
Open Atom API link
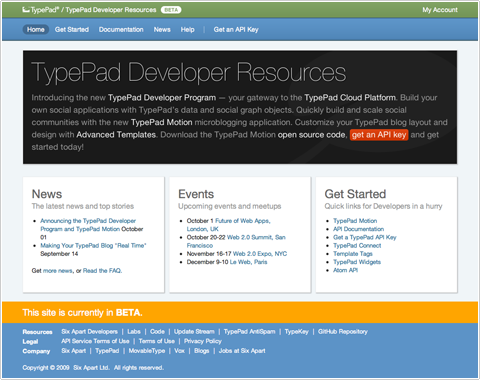click(x=345, y=270)
